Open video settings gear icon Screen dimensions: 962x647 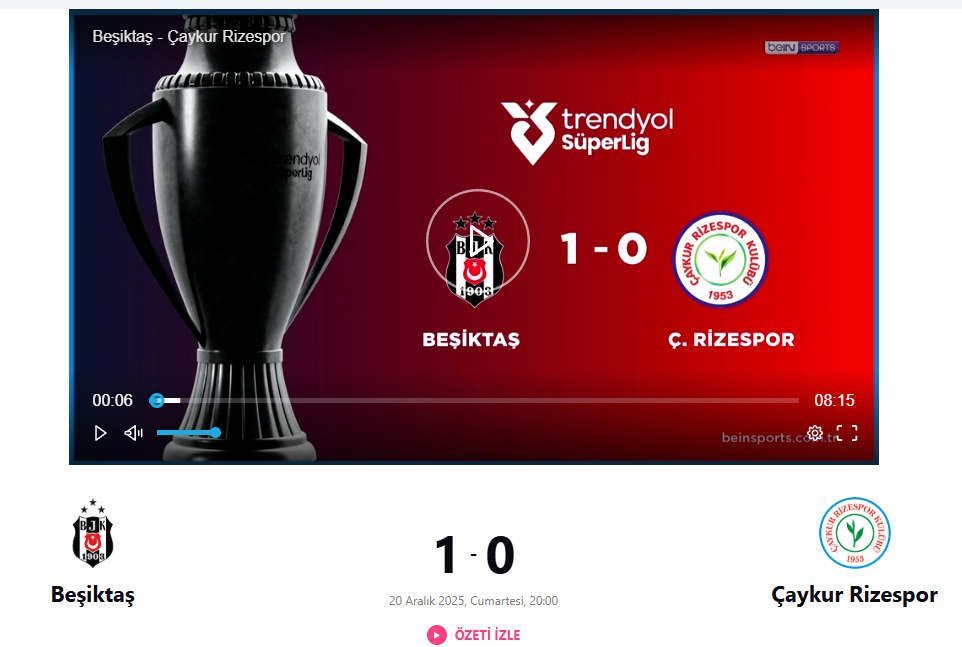815,433
